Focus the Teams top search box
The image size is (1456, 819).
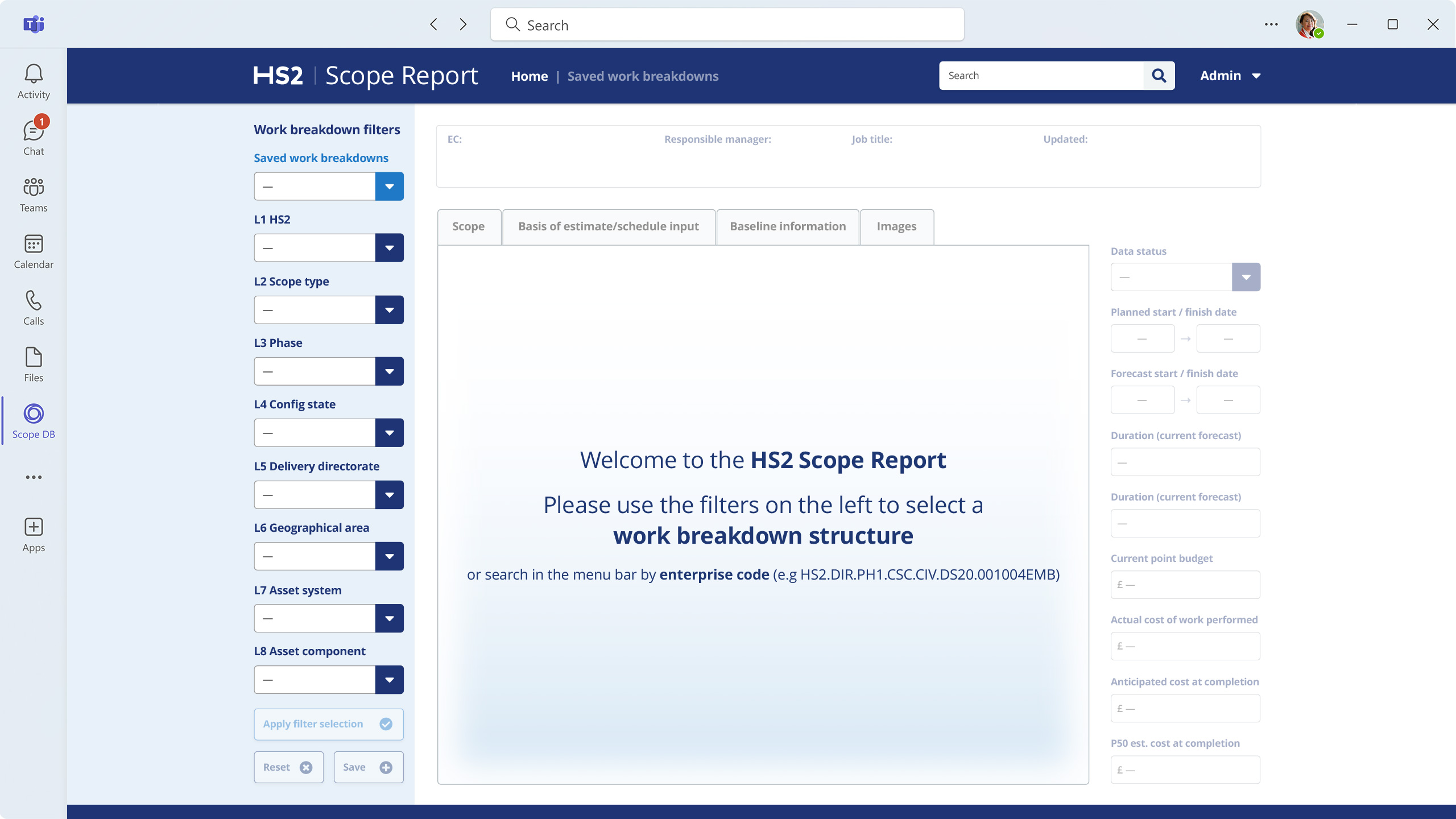(727, 24)
